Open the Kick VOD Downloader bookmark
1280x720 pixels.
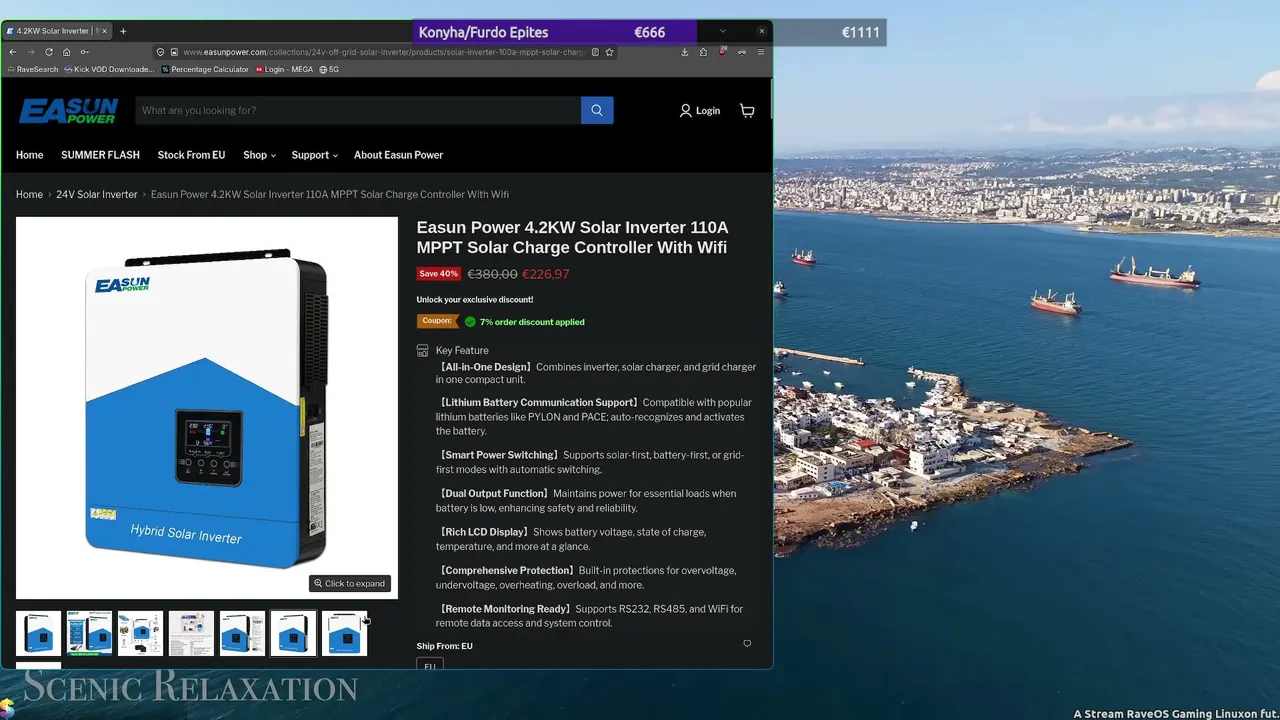tap(109, 70)
